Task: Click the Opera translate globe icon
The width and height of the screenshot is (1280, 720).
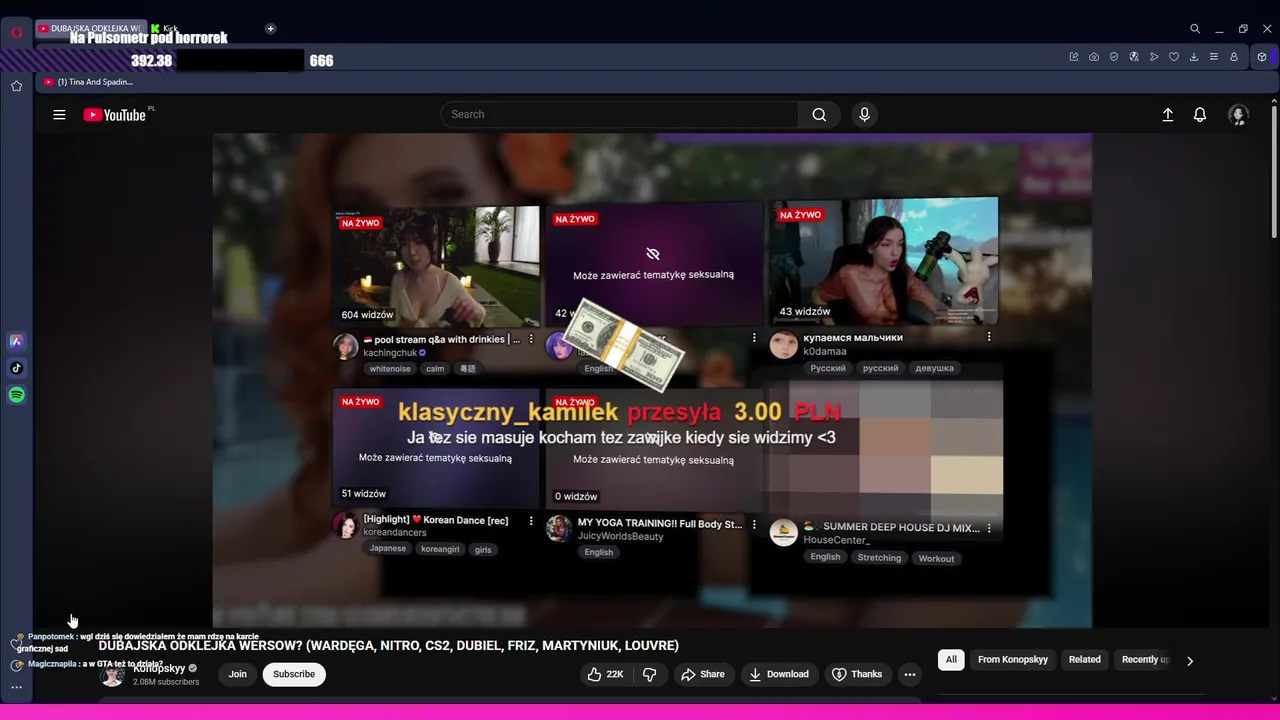Action: pos(1134,57)
